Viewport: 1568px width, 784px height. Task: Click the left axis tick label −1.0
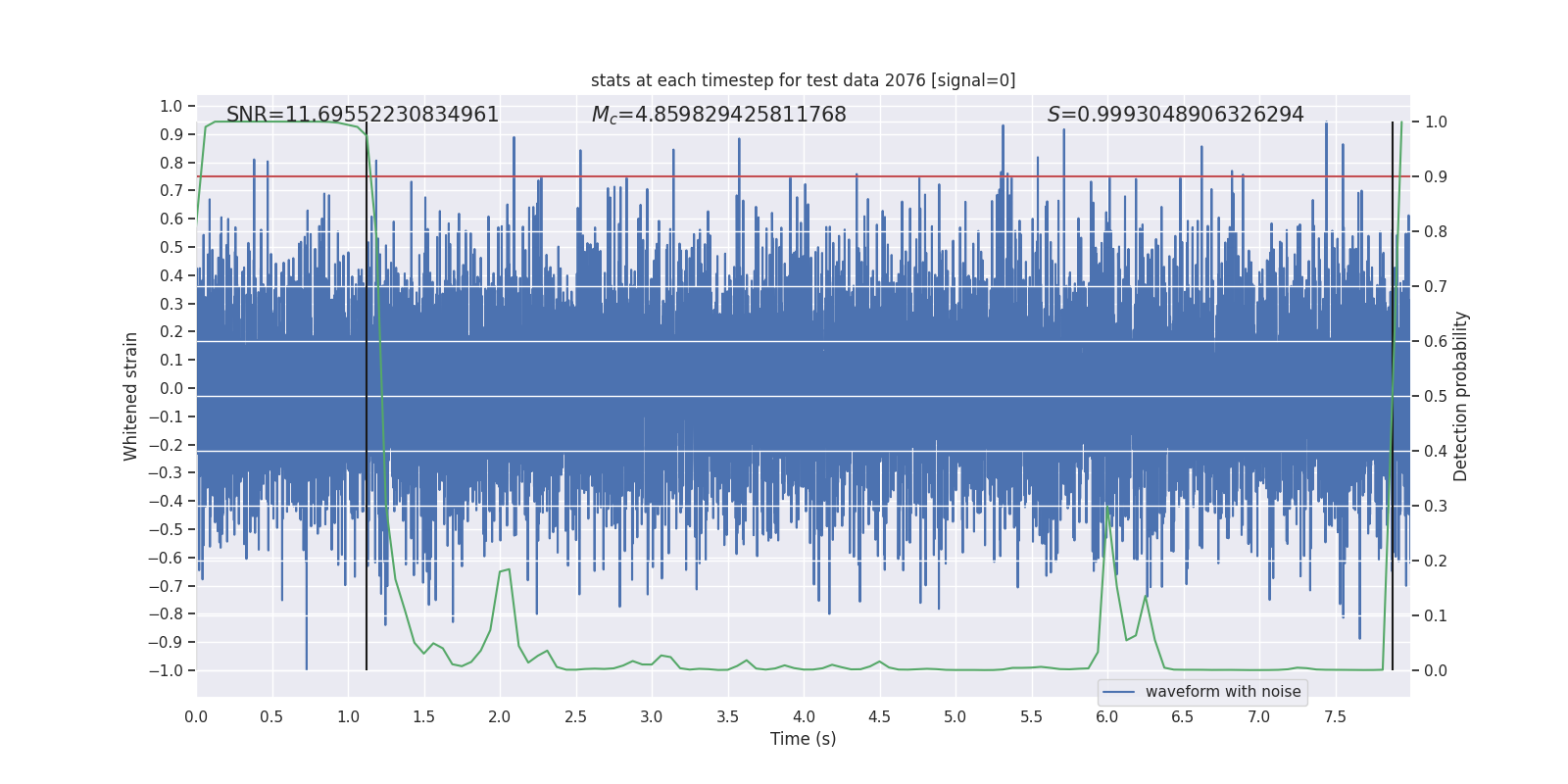coord(166,670)
